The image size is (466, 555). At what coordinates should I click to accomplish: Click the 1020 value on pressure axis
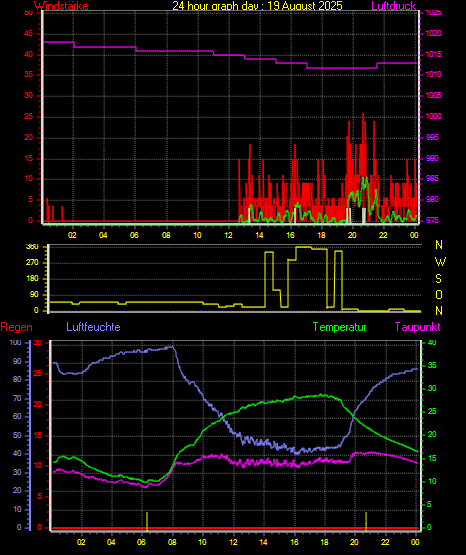pyautogui.click(x=433, y=34)
